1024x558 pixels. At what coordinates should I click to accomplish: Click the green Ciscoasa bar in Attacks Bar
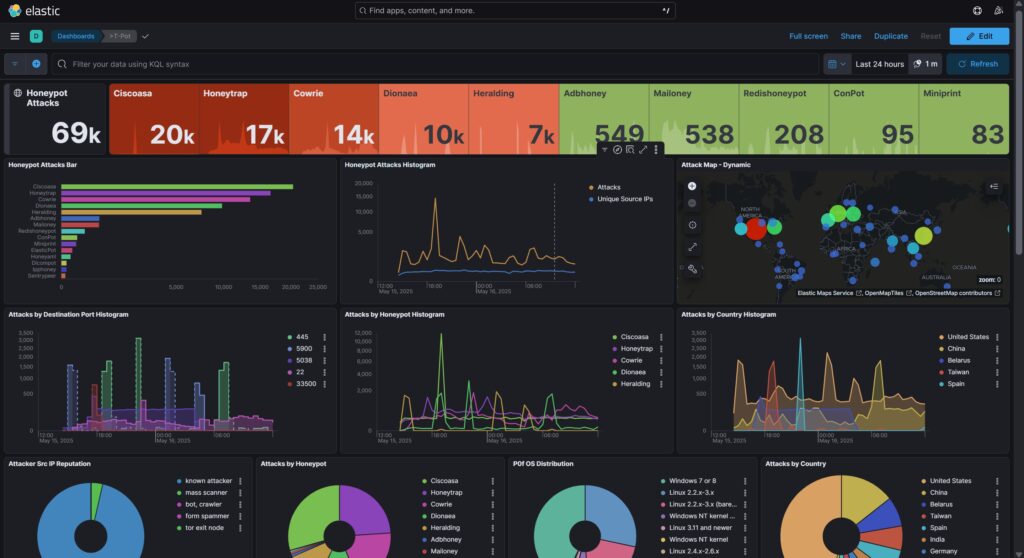pyautogui.click(x=177, y=187)
